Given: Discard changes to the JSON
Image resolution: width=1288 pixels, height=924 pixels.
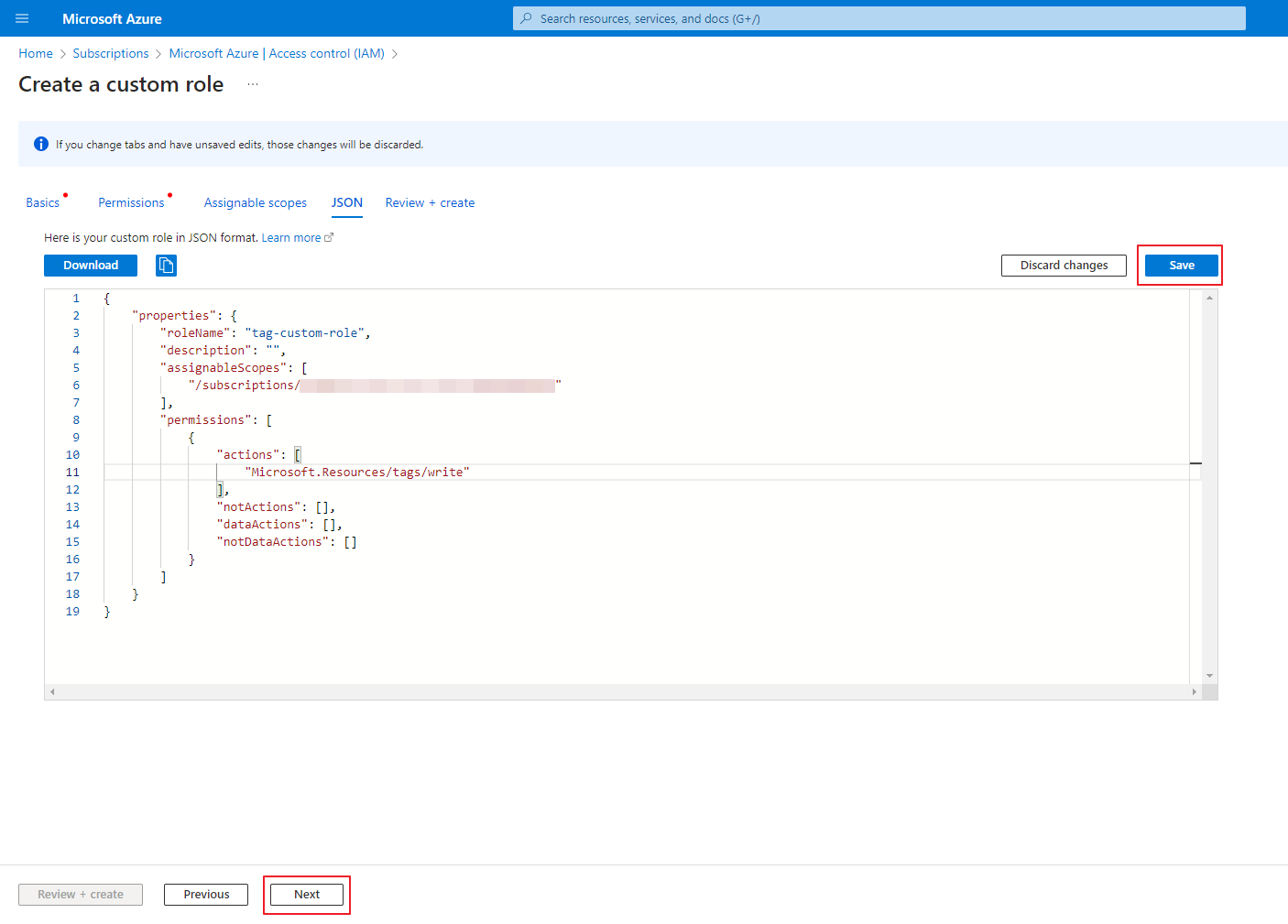Looking at the screenshot, I should (1064, 266).
